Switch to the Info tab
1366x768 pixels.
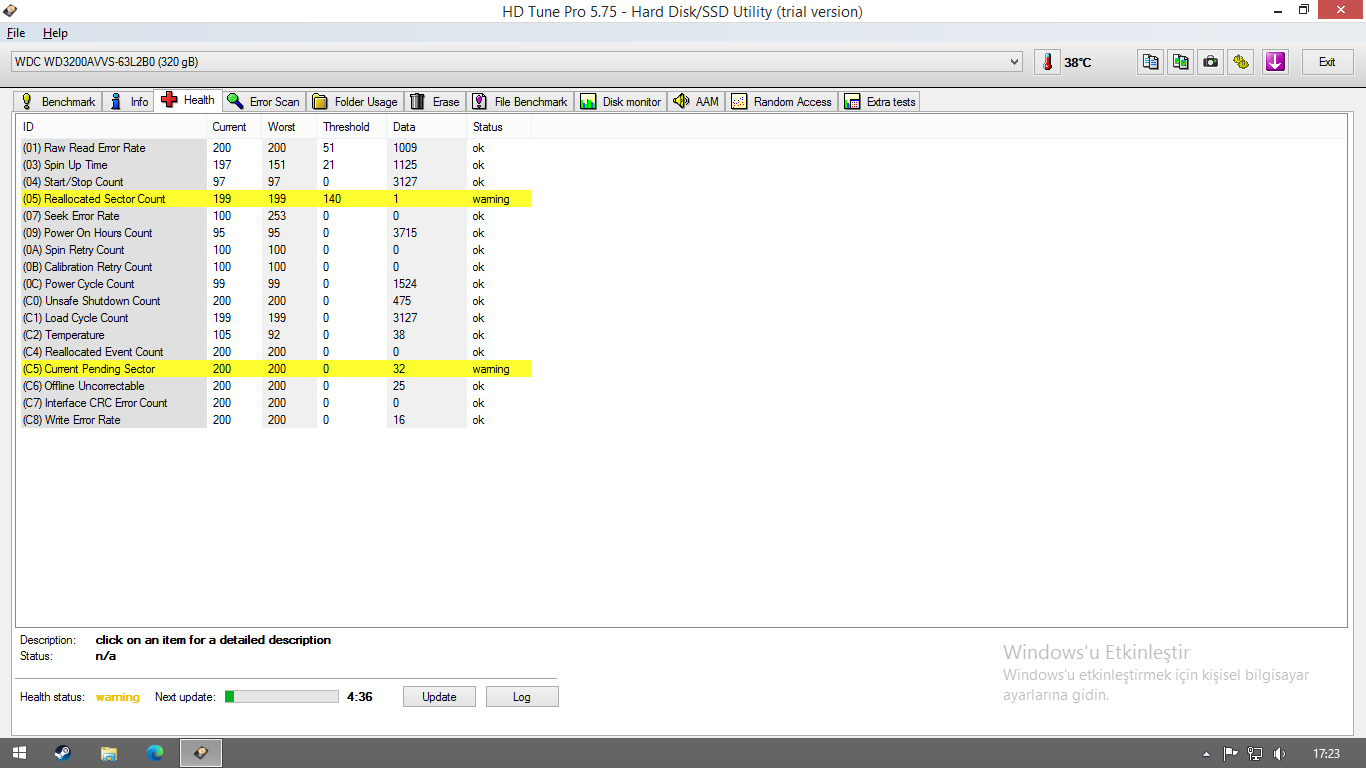[129, 101]
